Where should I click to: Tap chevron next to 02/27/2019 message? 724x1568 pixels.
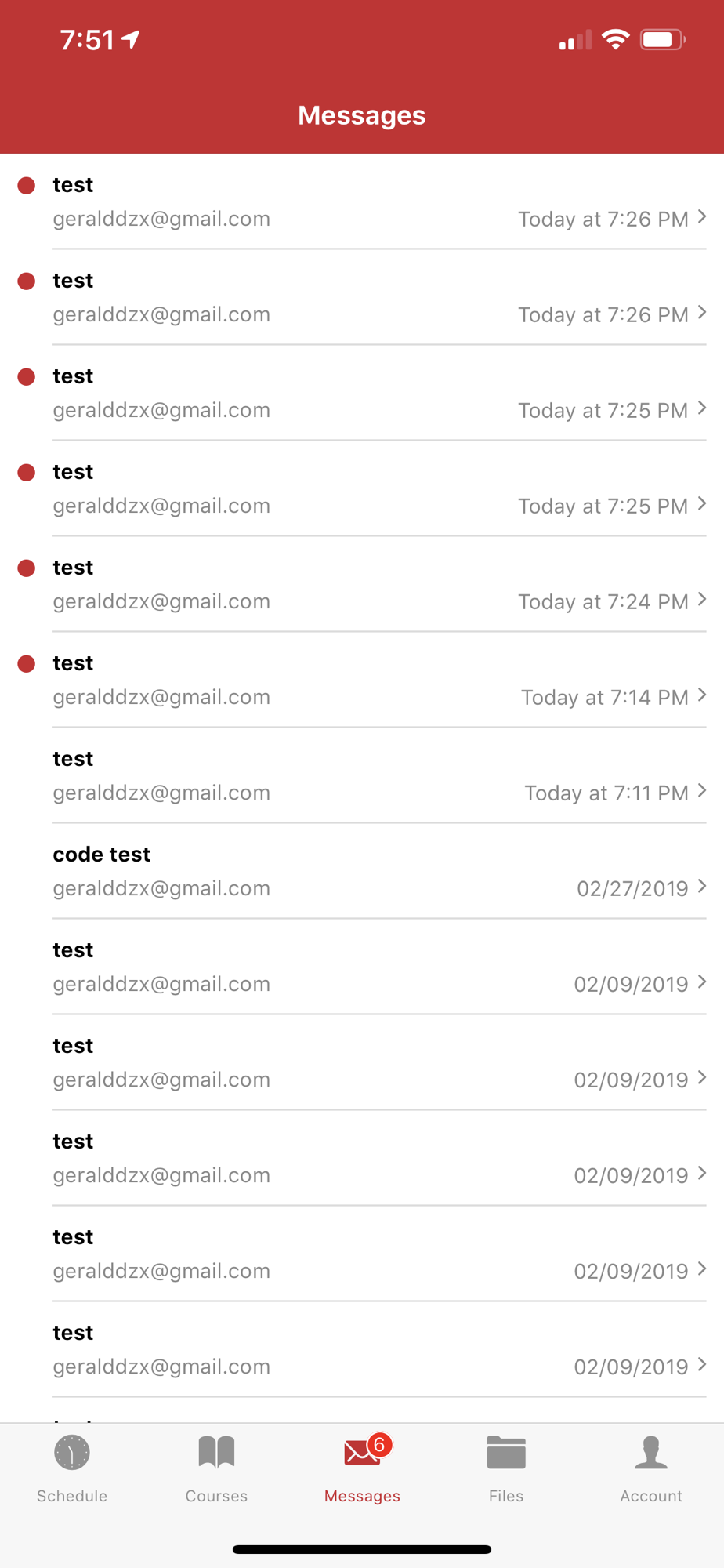(x=702, y=886)
